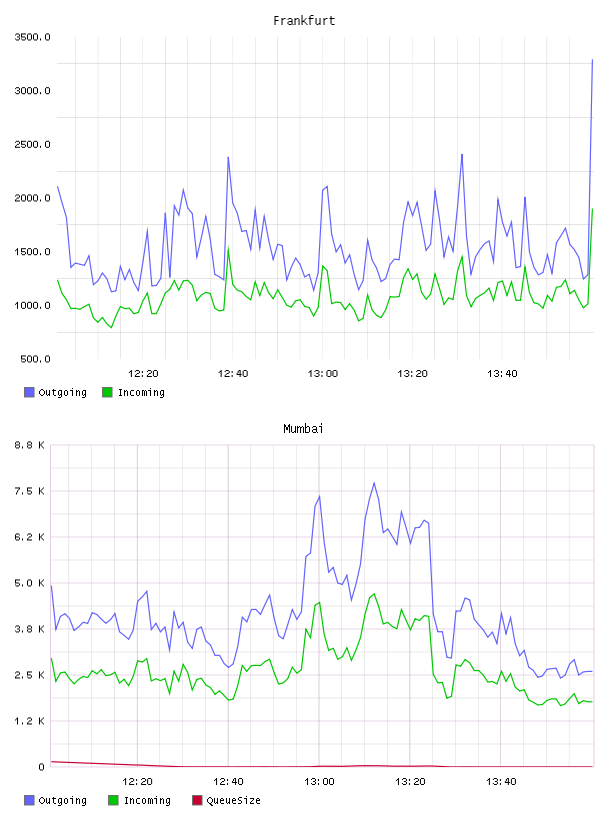Select the QueueSize label in Mumbai legend
Screen dimensions: 608x816
click(x=233, y=800)
